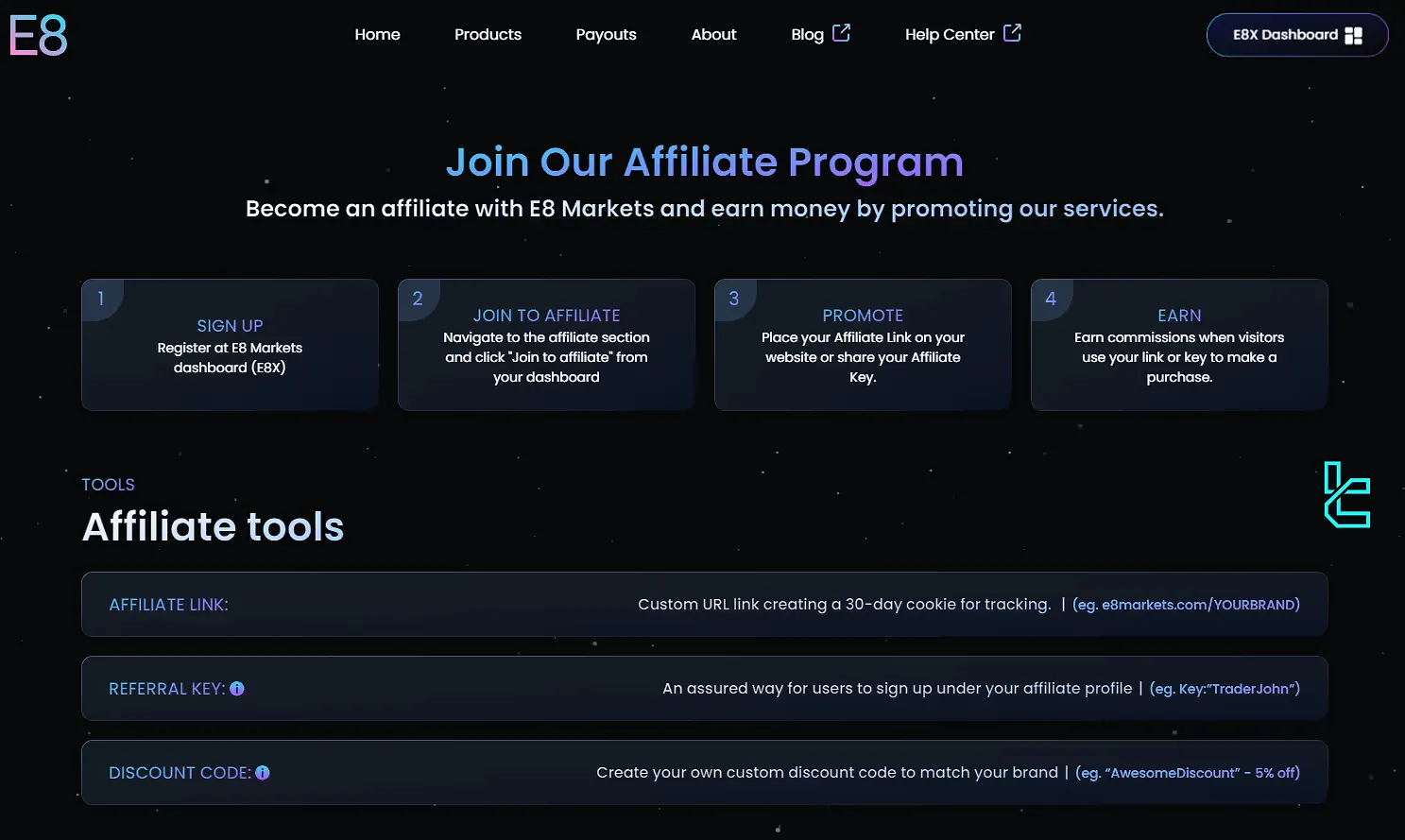Click the E8 logo in header

(39, 36)
